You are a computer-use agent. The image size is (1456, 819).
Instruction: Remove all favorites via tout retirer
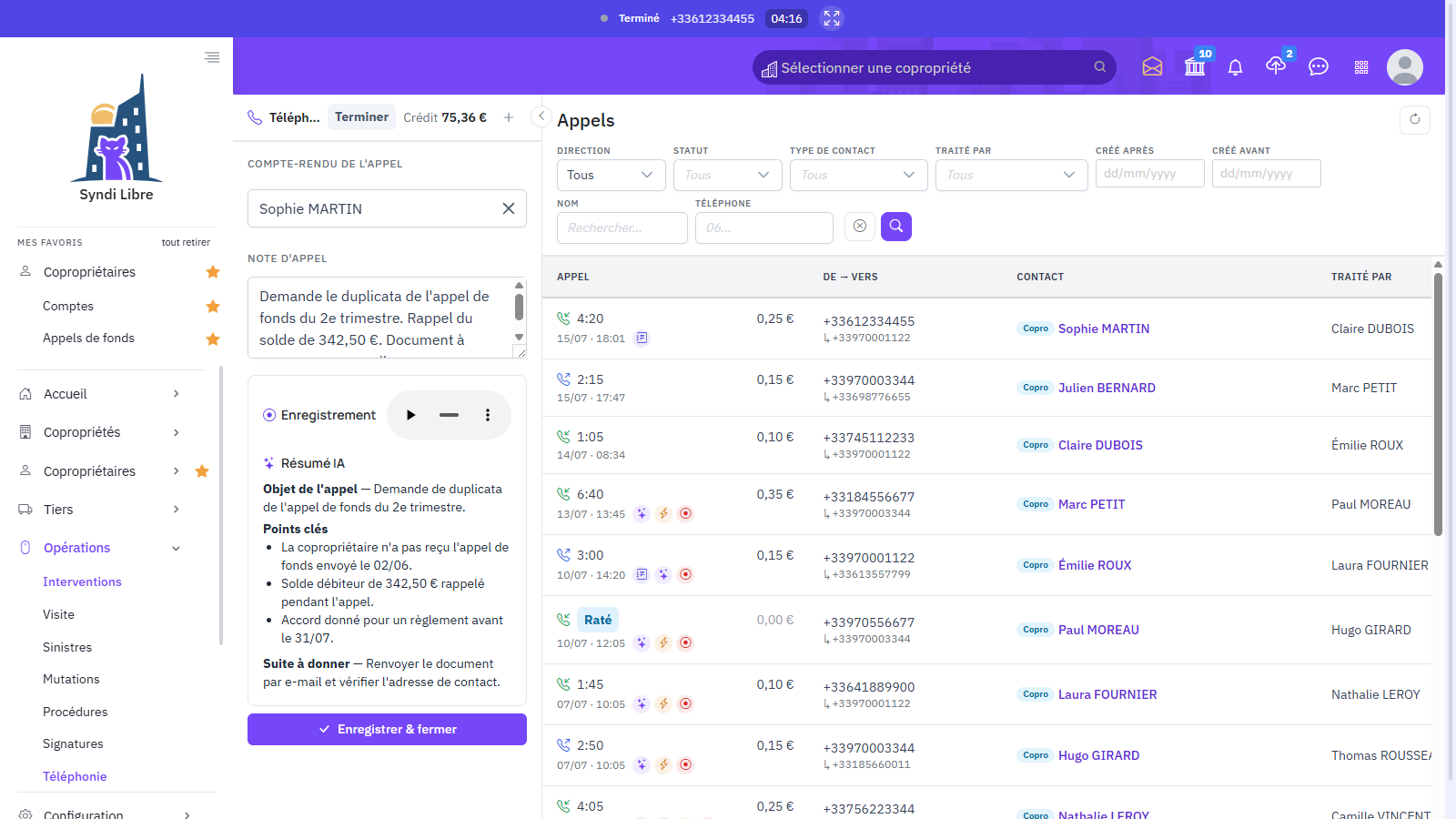click(186, 243)
